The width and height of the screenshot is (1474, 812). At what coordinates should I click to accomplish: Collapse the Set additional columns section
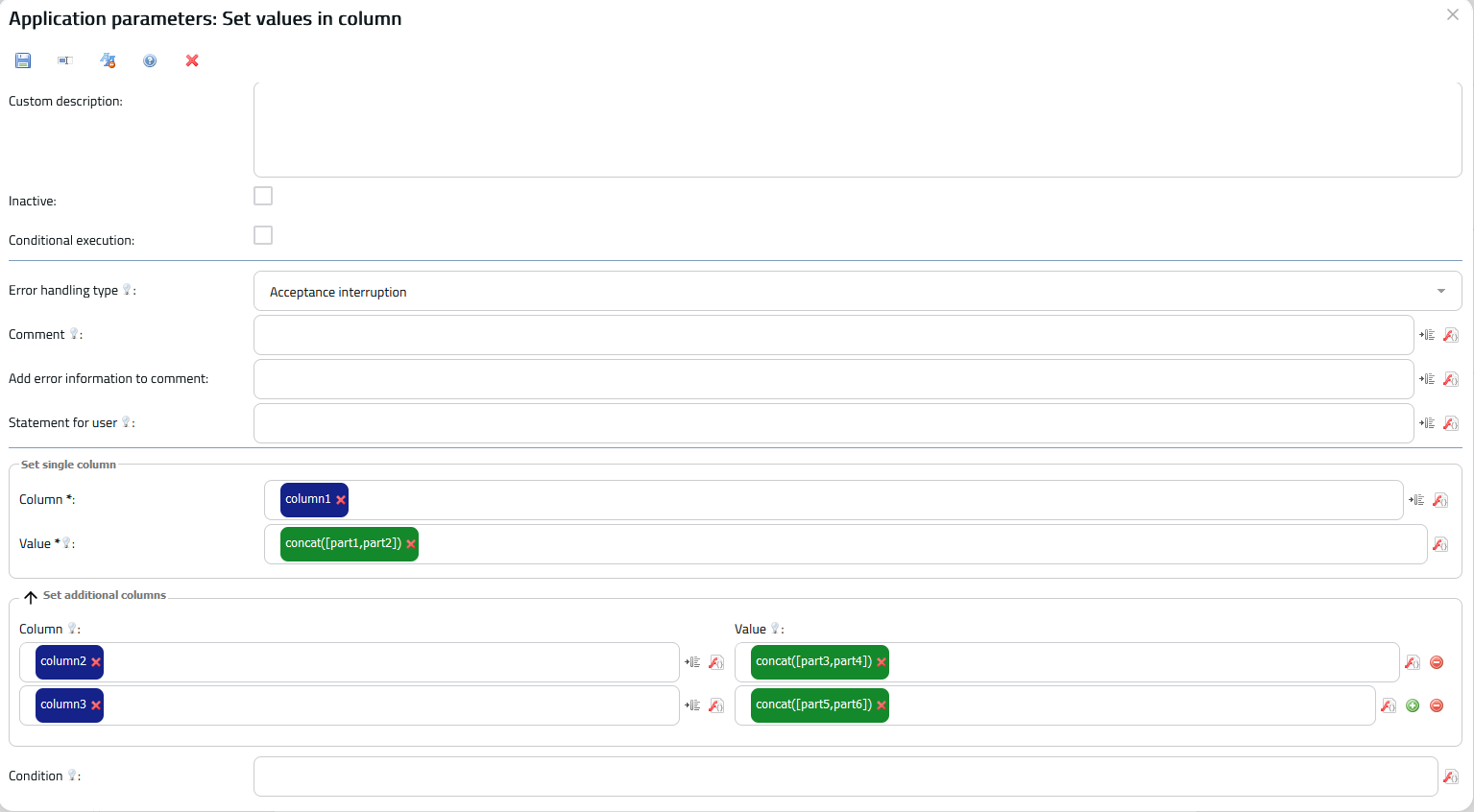(31, 597)
